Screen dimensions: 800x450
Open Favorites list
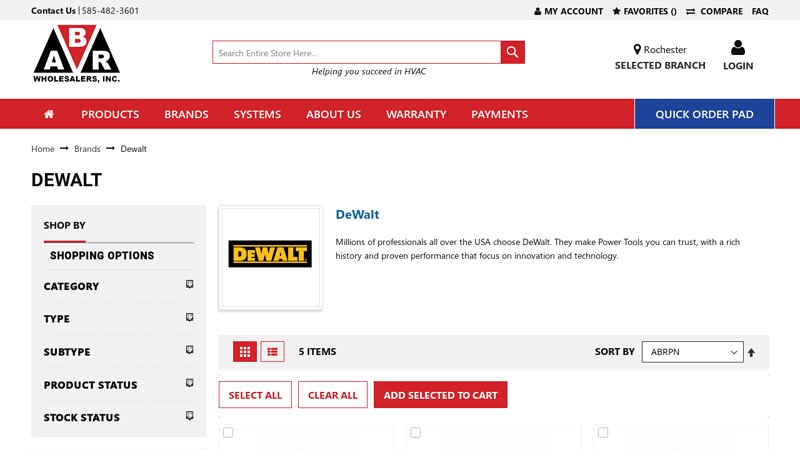pyautogui.click(x=644, y=11)
